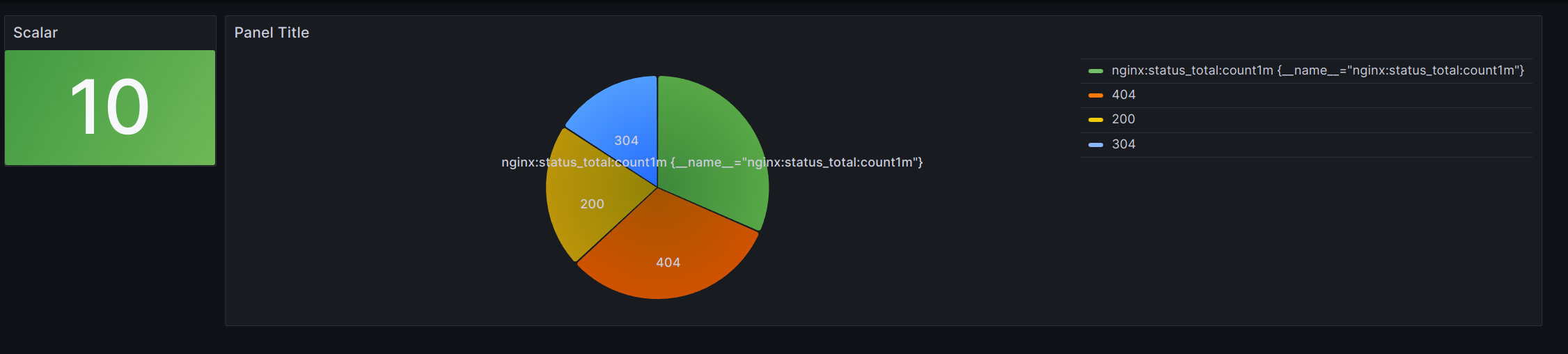
Task: Toggle the 200 series legend label
Action: 1124,119
